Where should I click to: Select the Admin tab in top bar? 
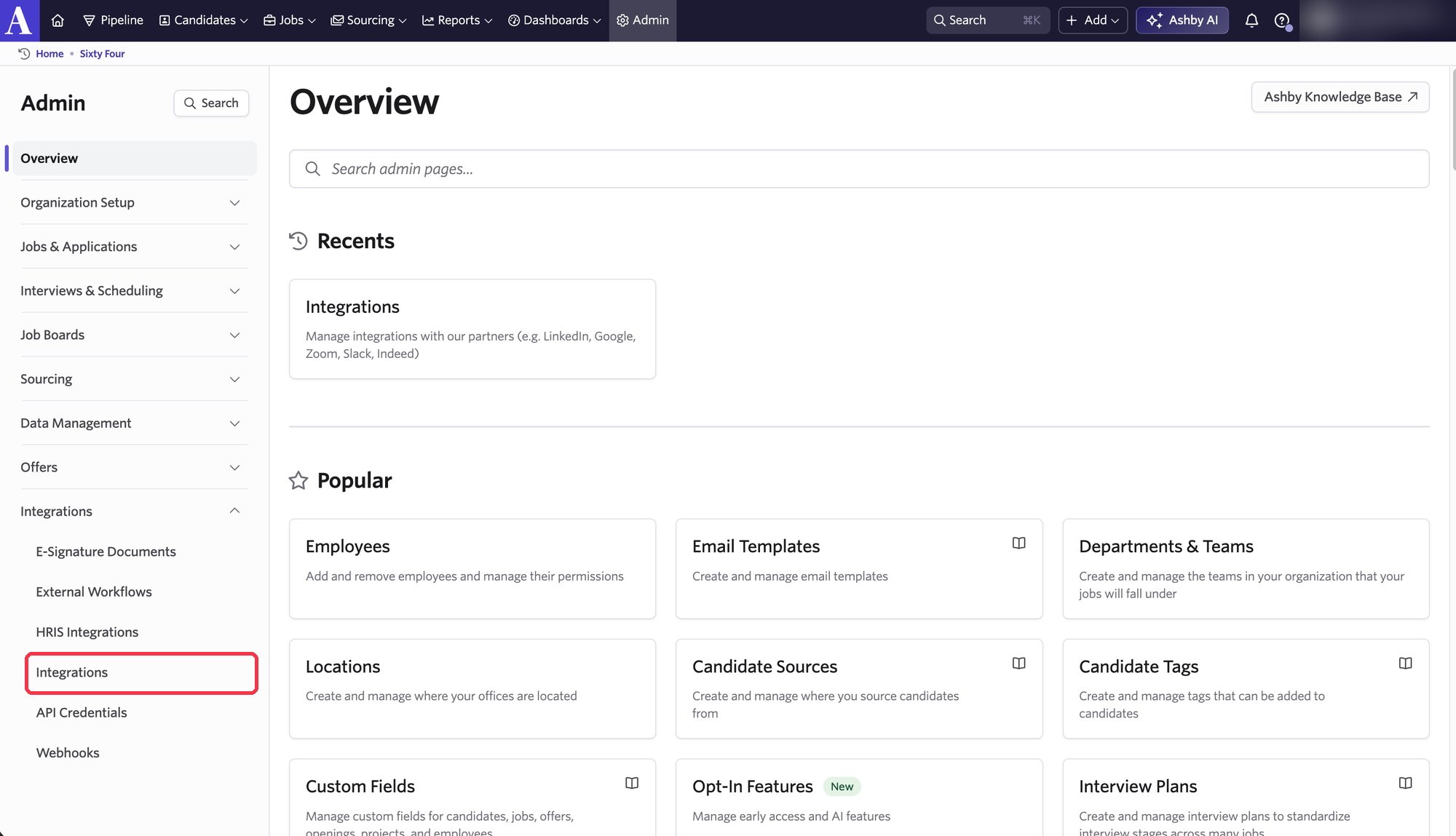tap(643, 20)
